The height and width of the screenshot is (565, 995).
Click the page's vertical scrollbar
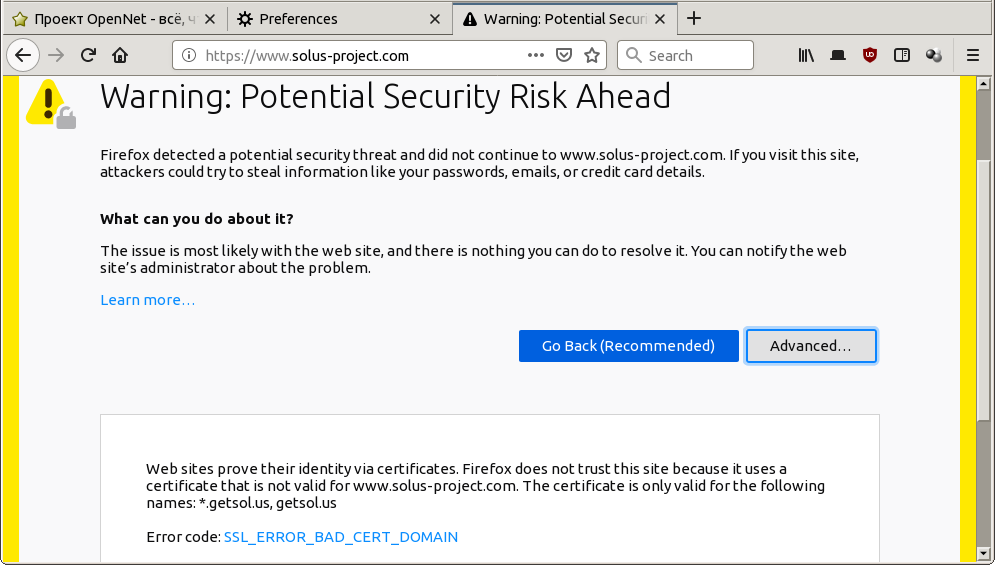pos(984,300)
